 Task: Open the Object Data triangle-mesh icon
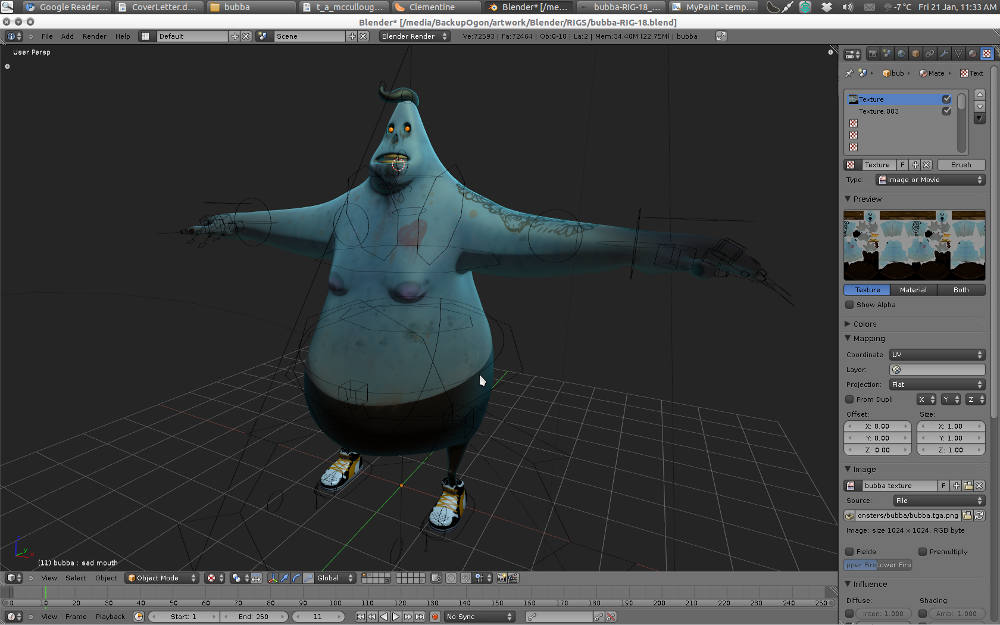tap(959, 54)
